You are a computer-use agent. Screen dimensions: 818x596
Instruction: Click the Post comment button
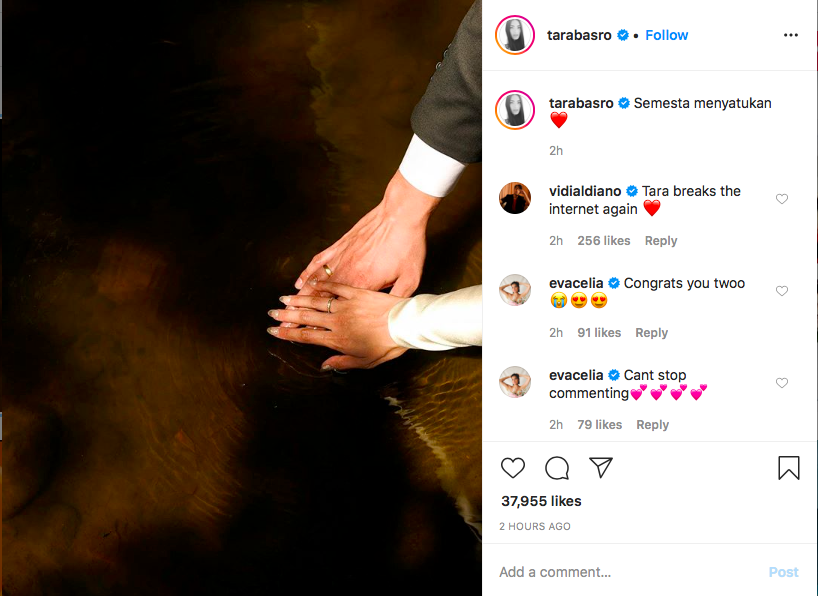(783, 572)
